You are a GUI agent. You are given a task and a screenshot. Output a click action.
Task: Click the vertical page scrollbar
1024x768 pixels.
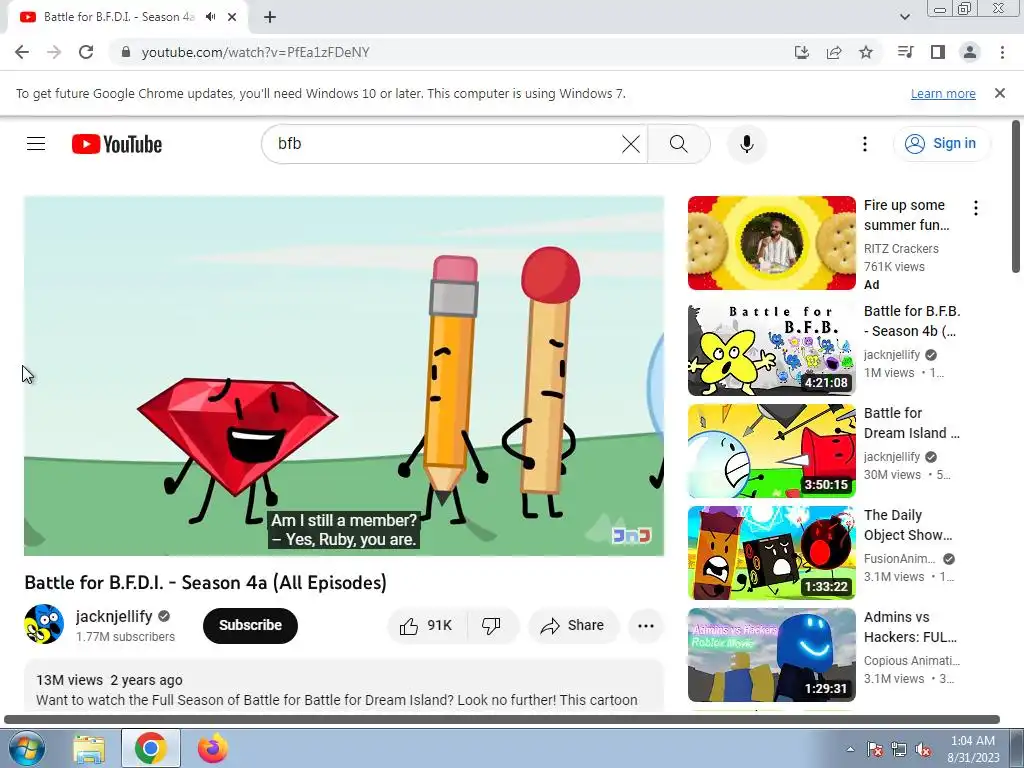(x=1016, y=196)
